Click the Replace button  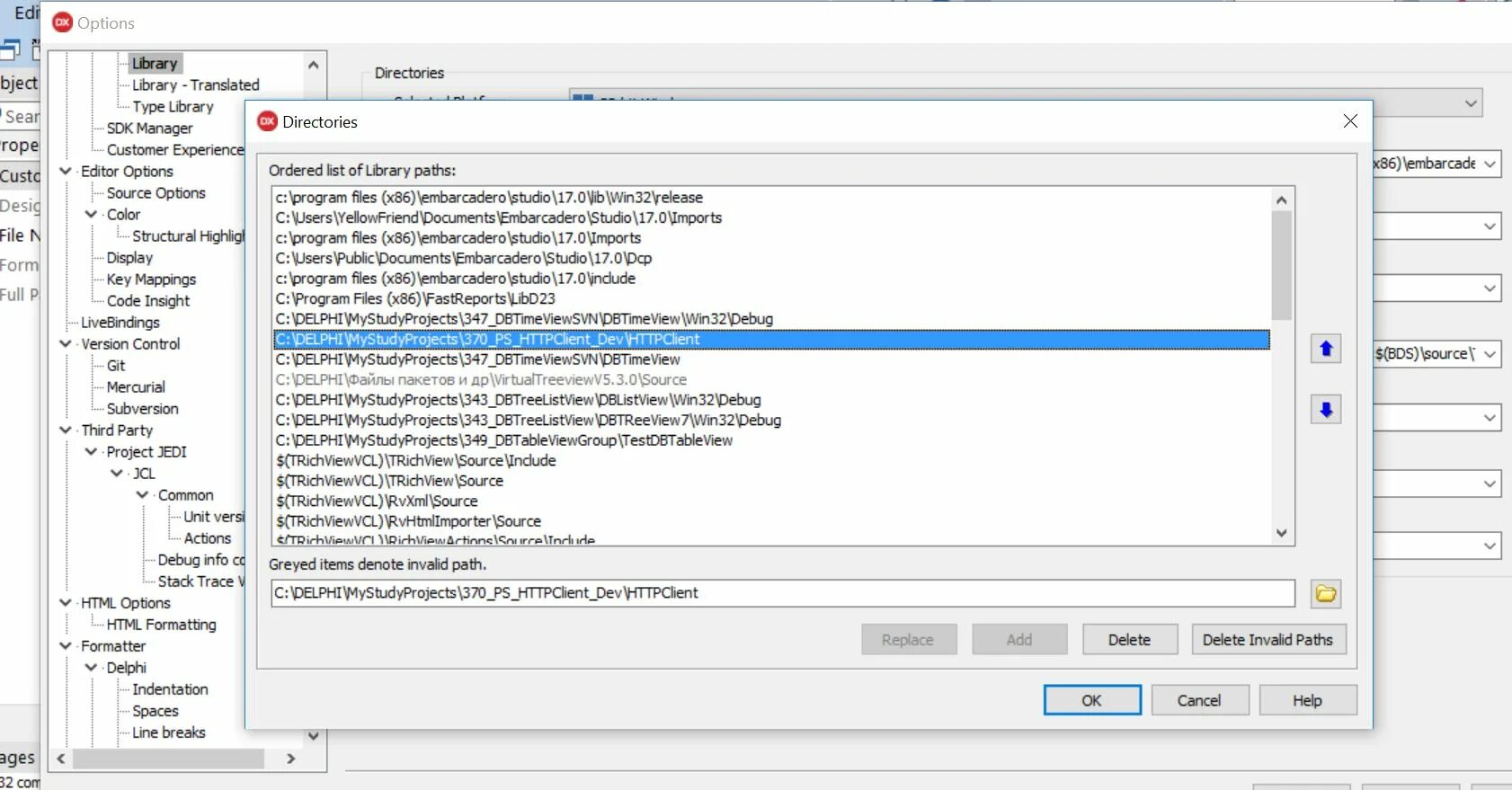(x=908, y=640)
